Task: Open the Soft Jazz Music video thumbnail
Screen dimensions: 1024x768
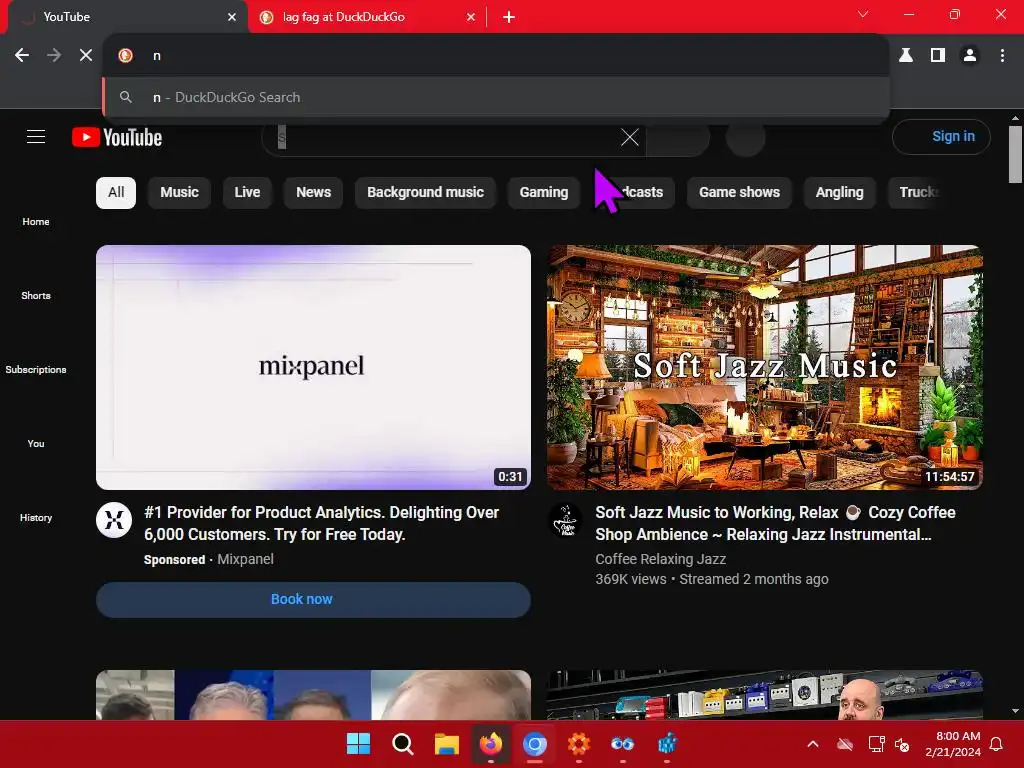Action: (765, 367)
